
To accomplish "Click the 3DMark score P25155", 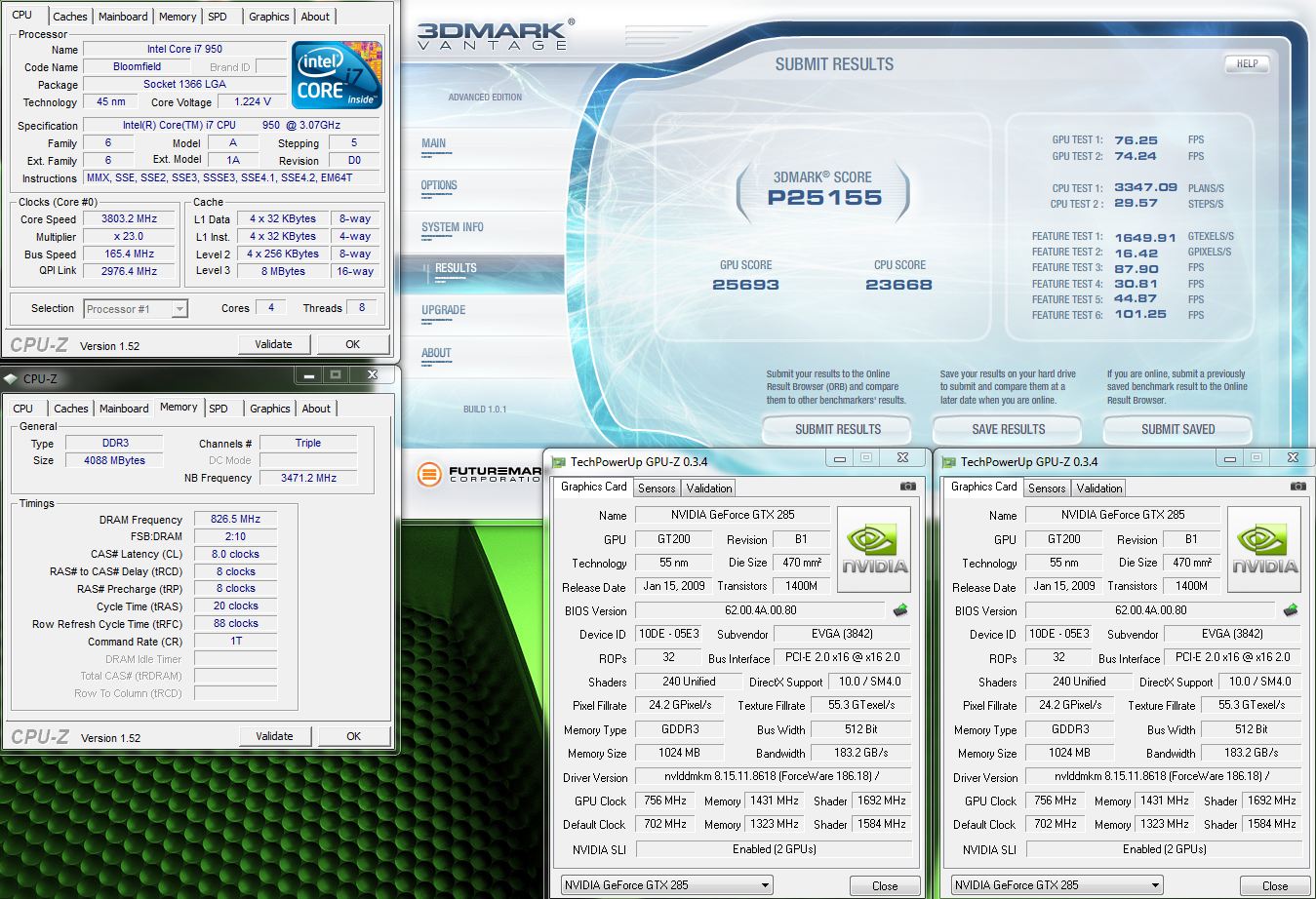I will coord(824,198).
